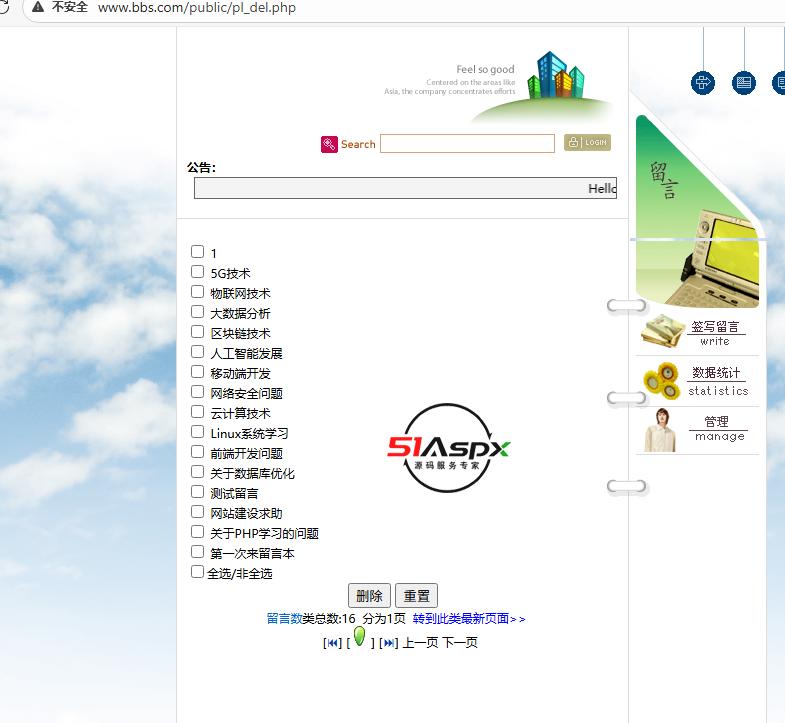
Task: Tick the 大数据分析 checkbox
Action: pyautogui.click(x=197, y=311)
